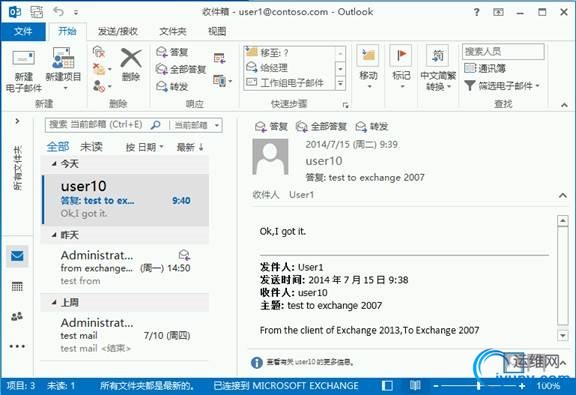The width and height of the screenshot is (576, 395).
Task: Open the 按 日期 arrange-by dropdown
Action: (144, 147)
